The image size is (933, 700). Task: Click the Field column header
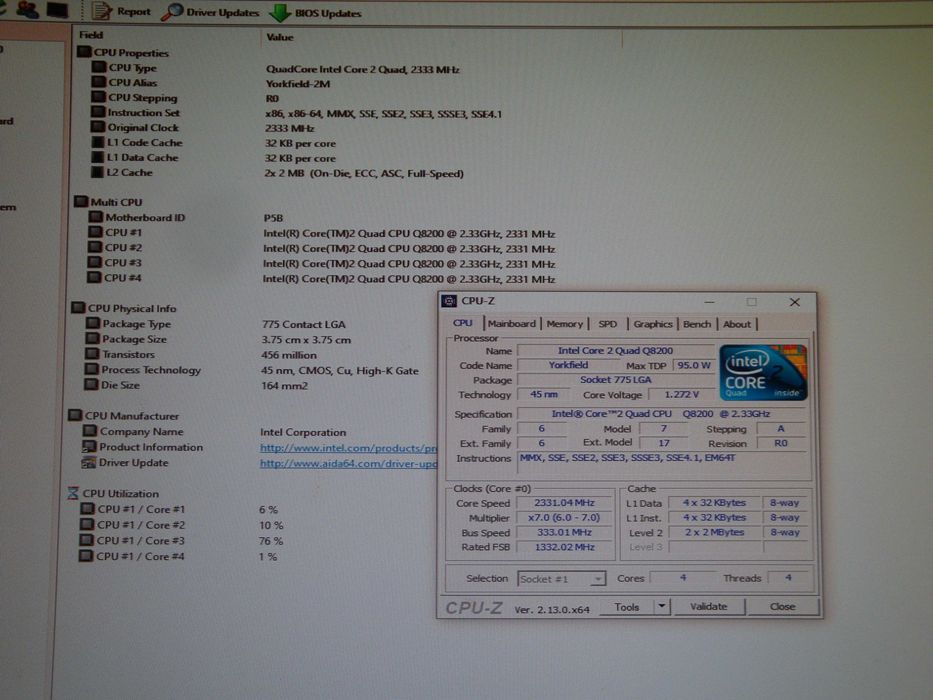(91, 35)
